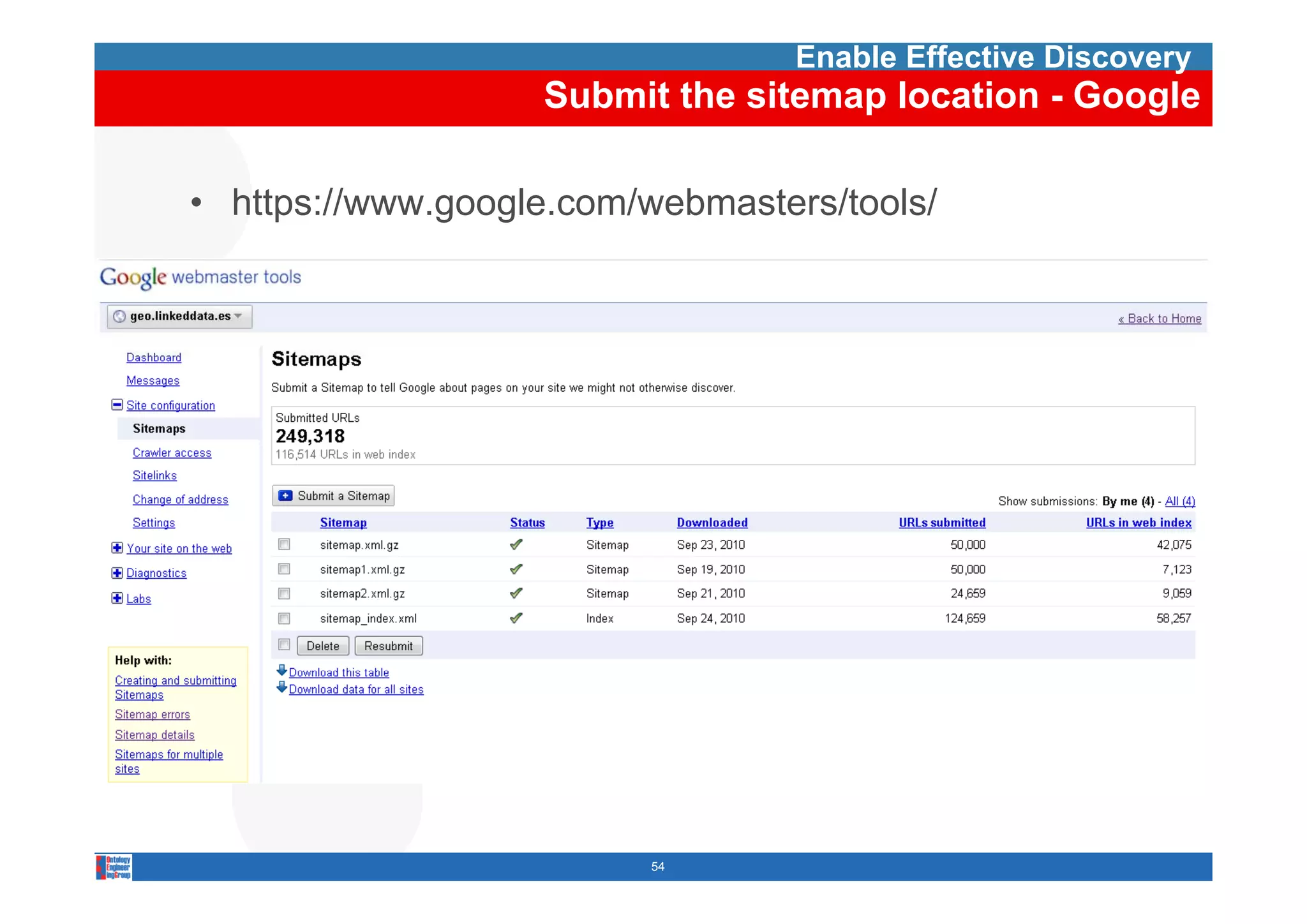Open Change of address in the sidebar
Screen dimensions: 1307x924
coord(181,500)
